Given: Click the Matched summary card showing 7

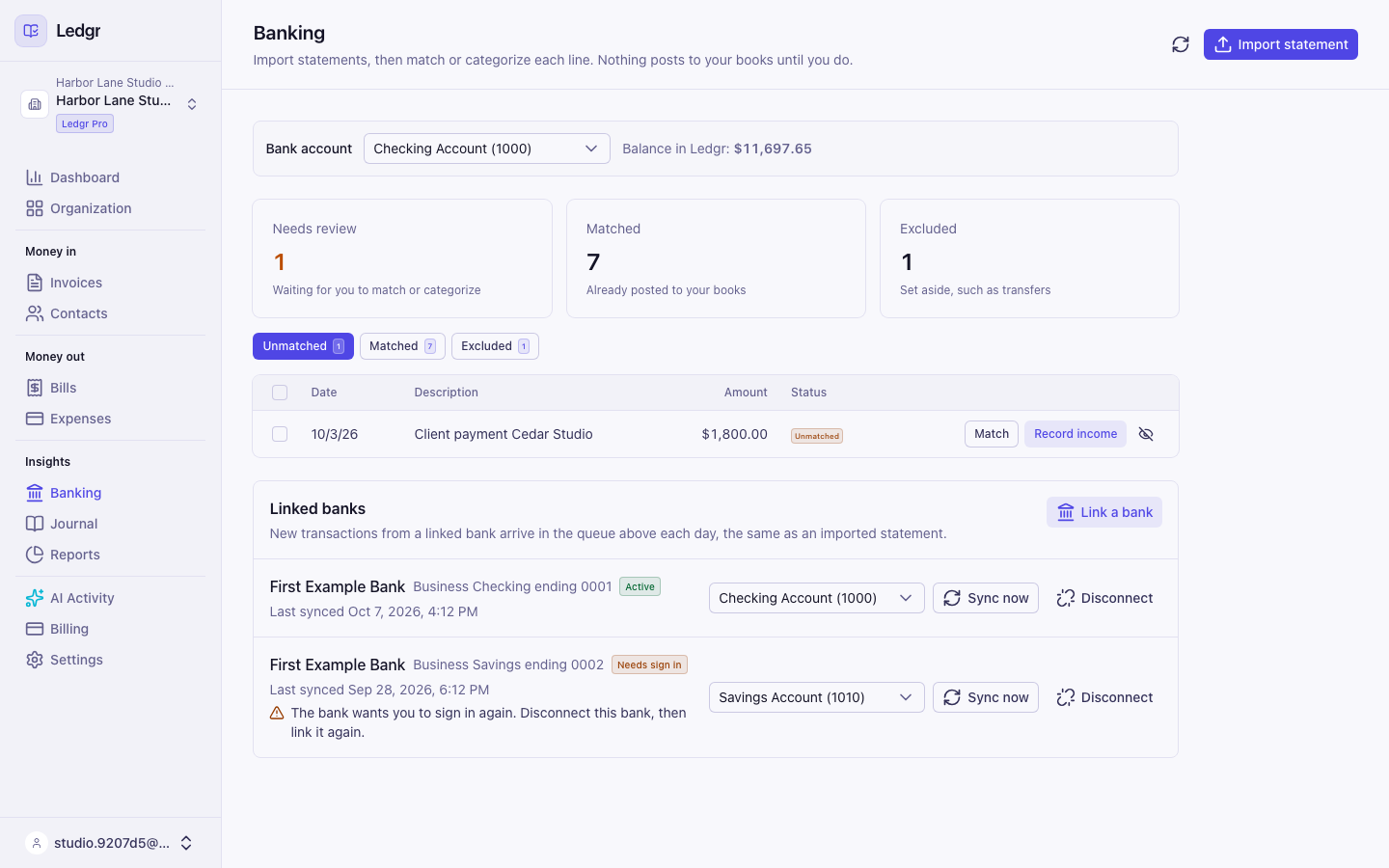Looking at the screenshot, I should tap(716, 258).
